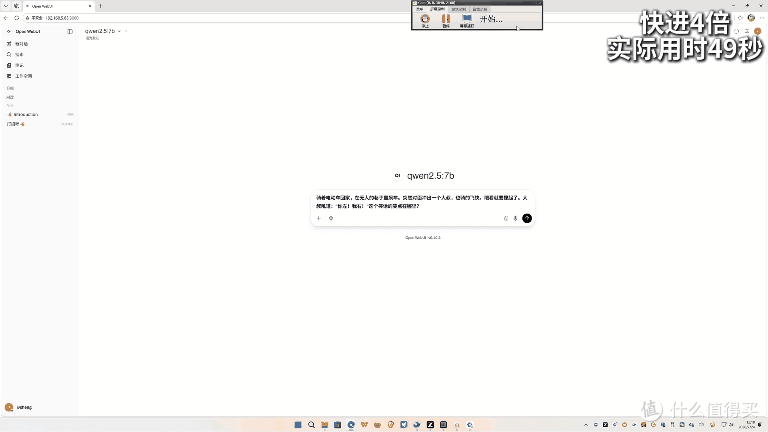Open Windows taskbar search
768x432 pixels.
(311, 425)
